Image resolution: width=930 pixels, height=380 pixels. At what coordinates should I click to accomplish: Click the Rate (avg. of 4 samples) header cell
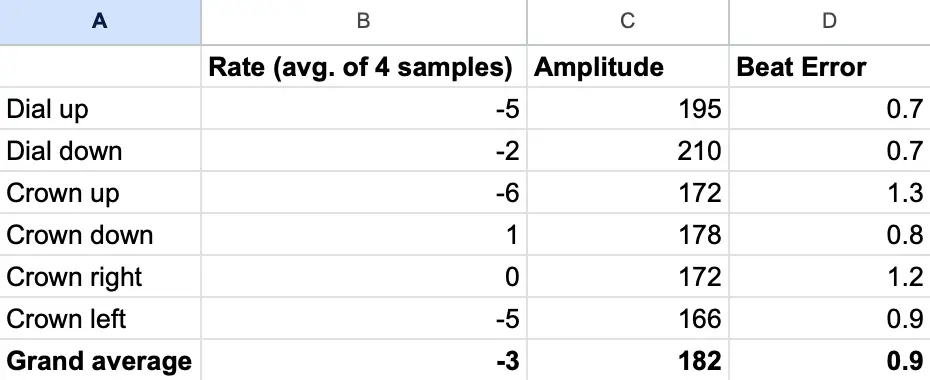[364, 66]
